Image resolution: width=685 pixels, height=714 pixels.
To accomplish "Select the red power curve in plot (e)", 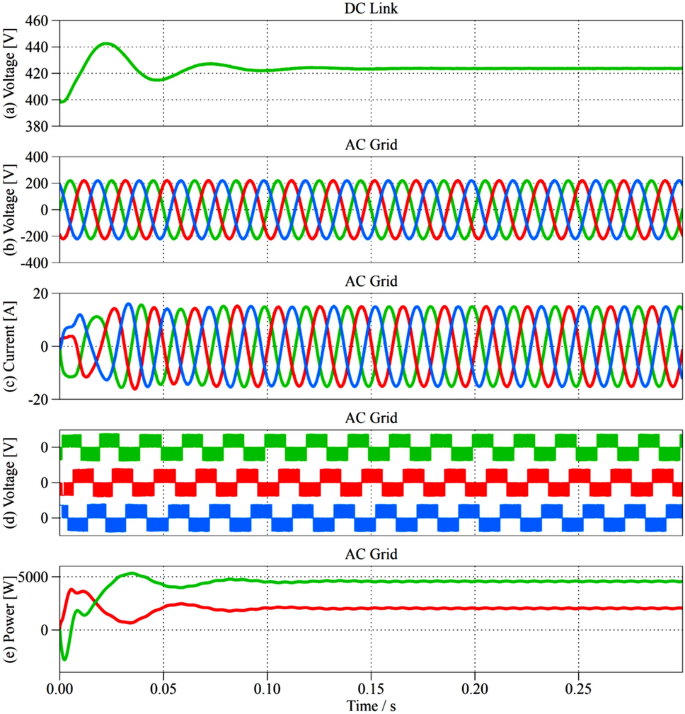I will 400,608.
